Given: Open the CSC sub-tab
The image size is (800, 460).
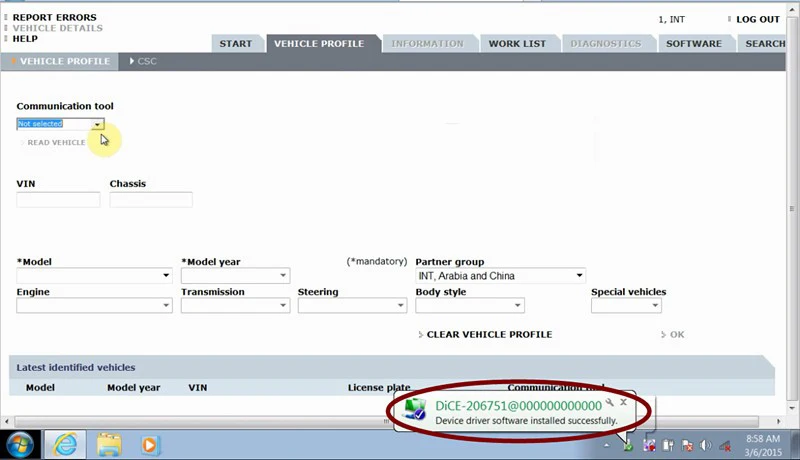Looking at the screenshot, I should coord(143,61).
